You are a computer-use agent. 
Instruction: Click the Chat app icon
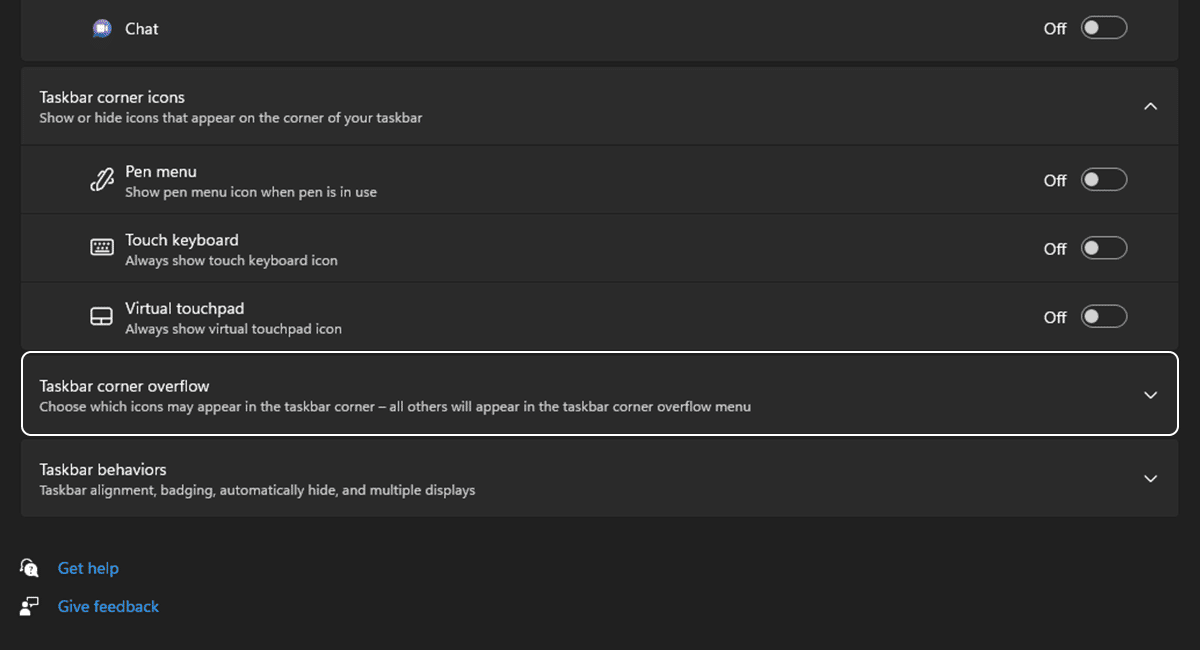pyautogui.click(x=101, y=28)
